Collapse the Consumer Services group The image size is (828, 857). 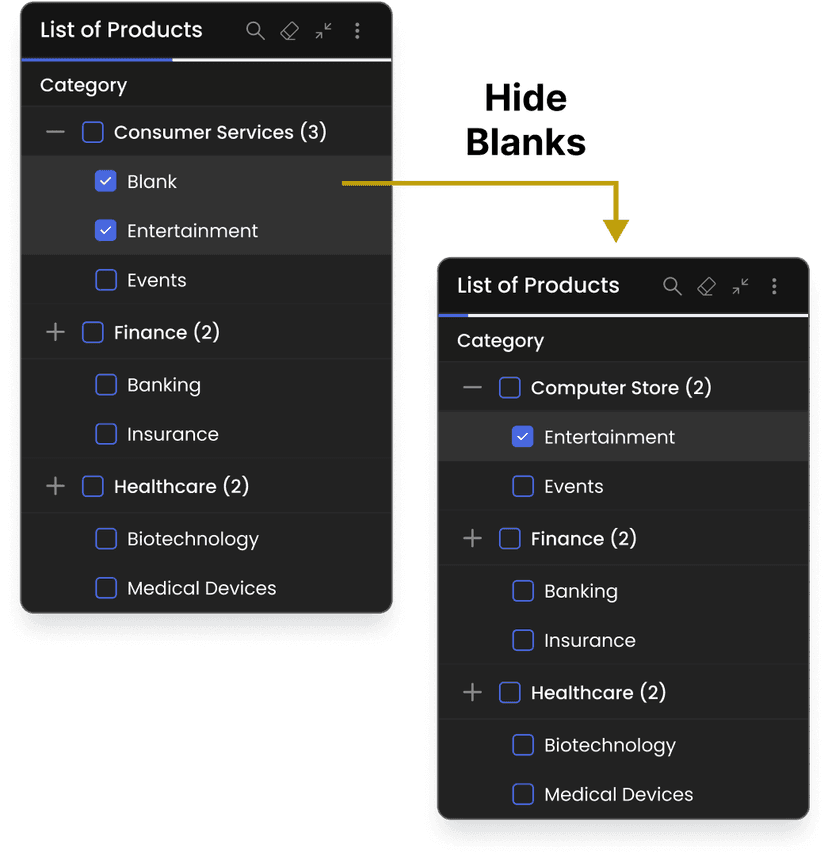click(x=56, y=132)
